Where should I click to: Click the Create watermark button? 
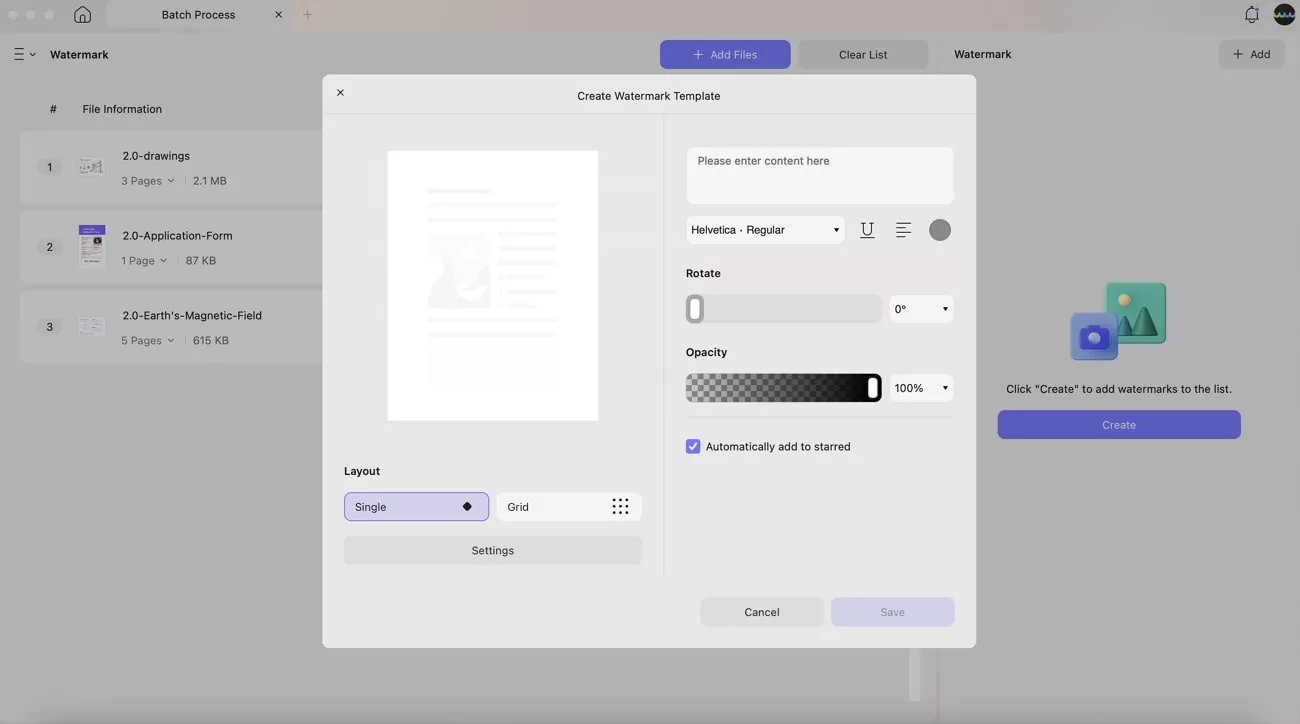click(1119, 425)
